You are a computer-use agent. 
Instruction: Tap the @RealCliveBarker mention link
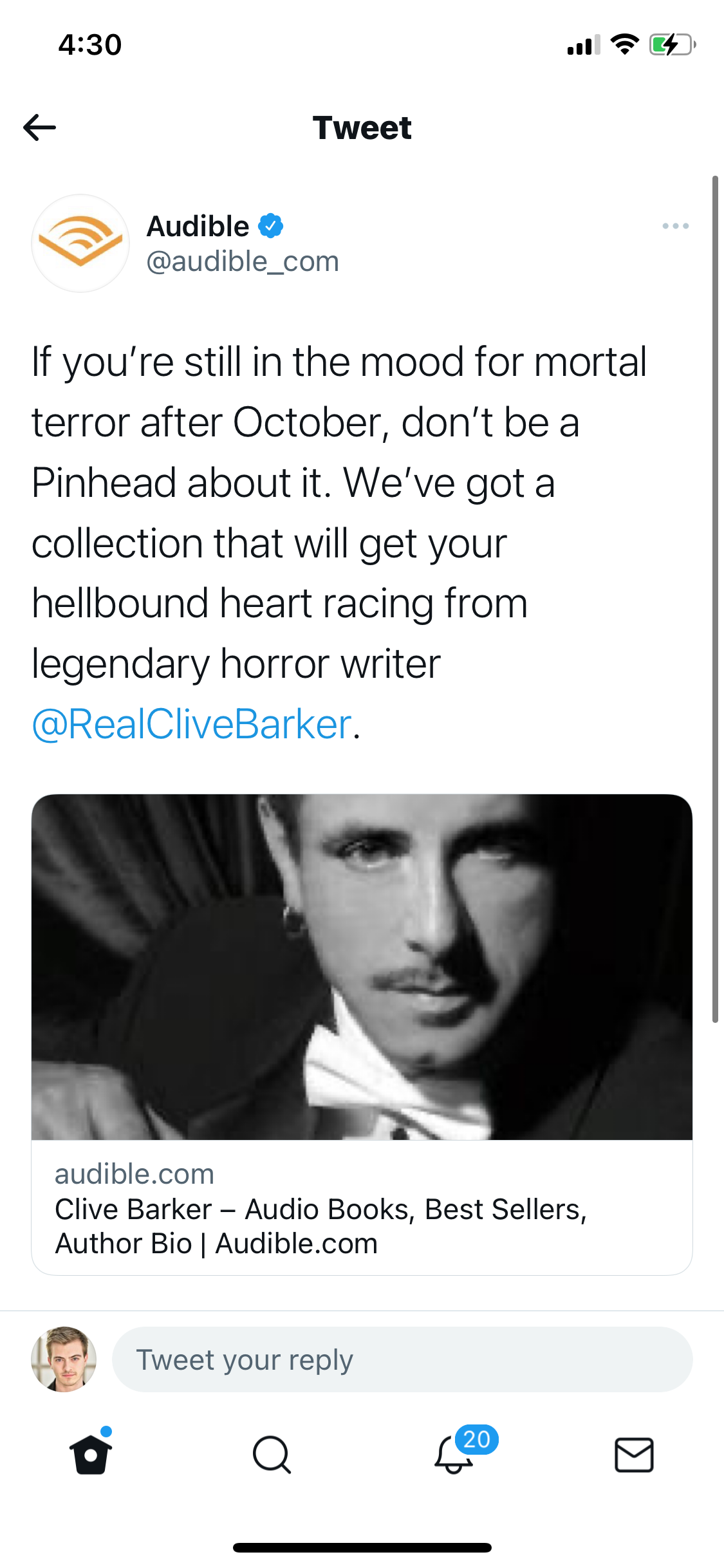pos(192,724)
